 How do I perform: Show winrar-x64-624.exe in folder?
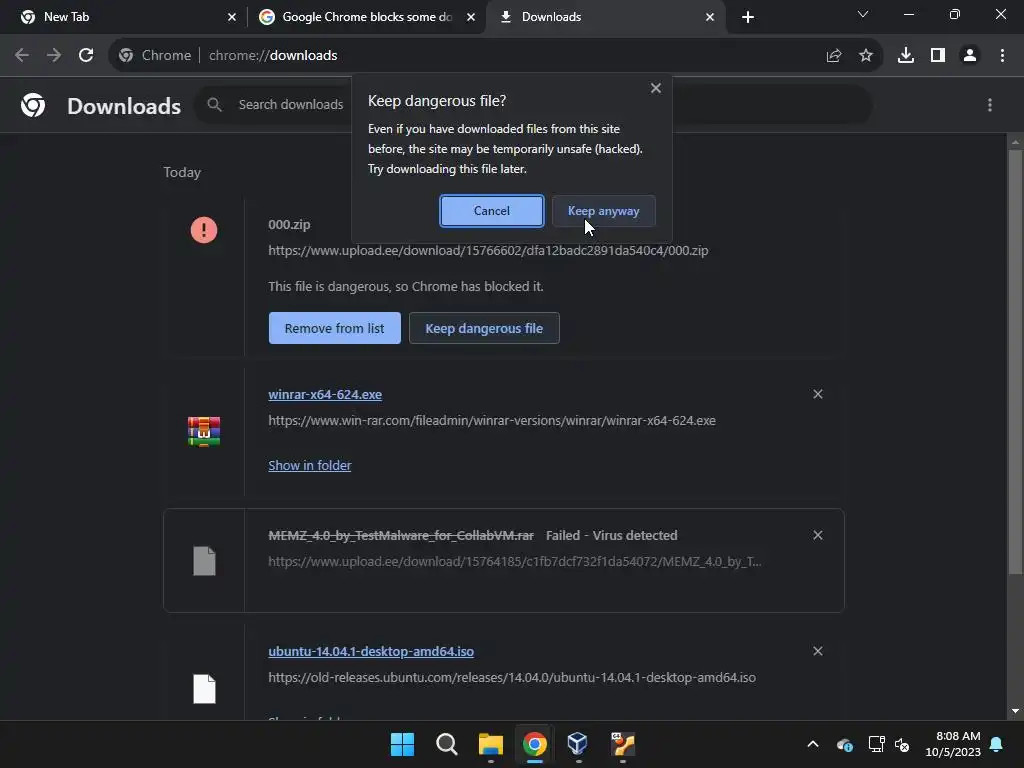tap(310, 465)
